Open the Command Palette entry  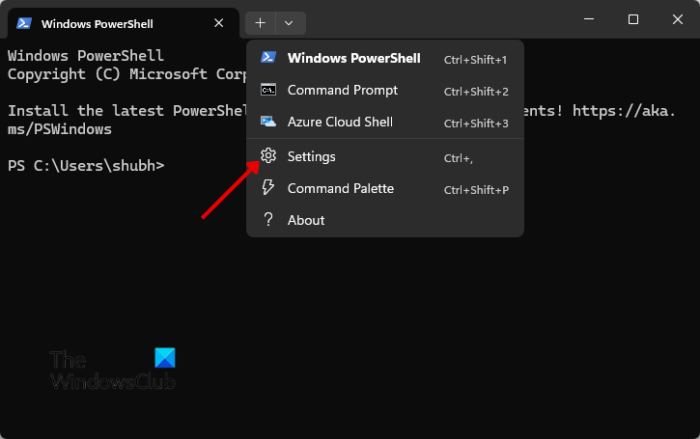pyautogui.click(x=340, y=188)
